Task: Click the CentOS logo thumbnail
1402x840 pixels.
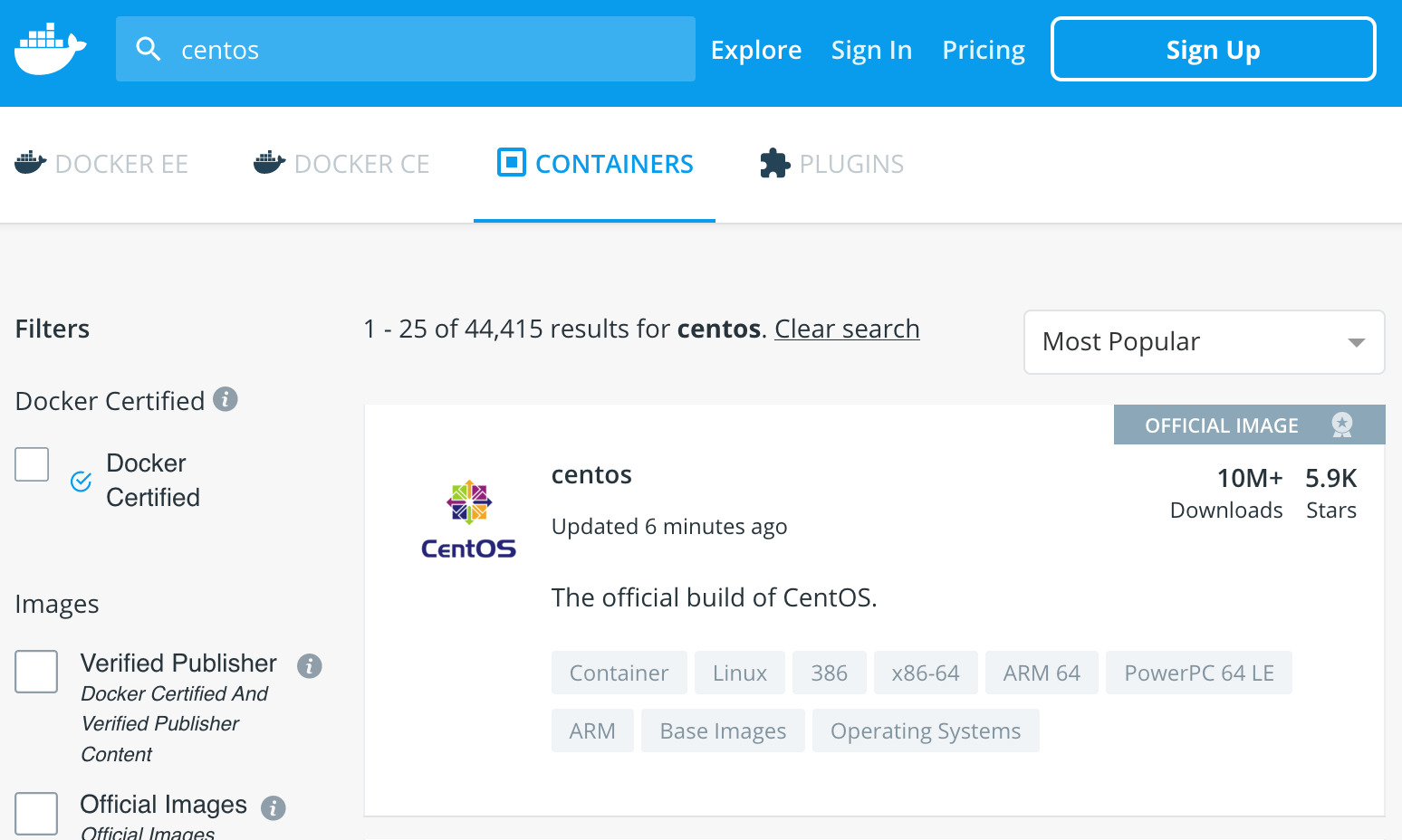Action: pos(468,520)
